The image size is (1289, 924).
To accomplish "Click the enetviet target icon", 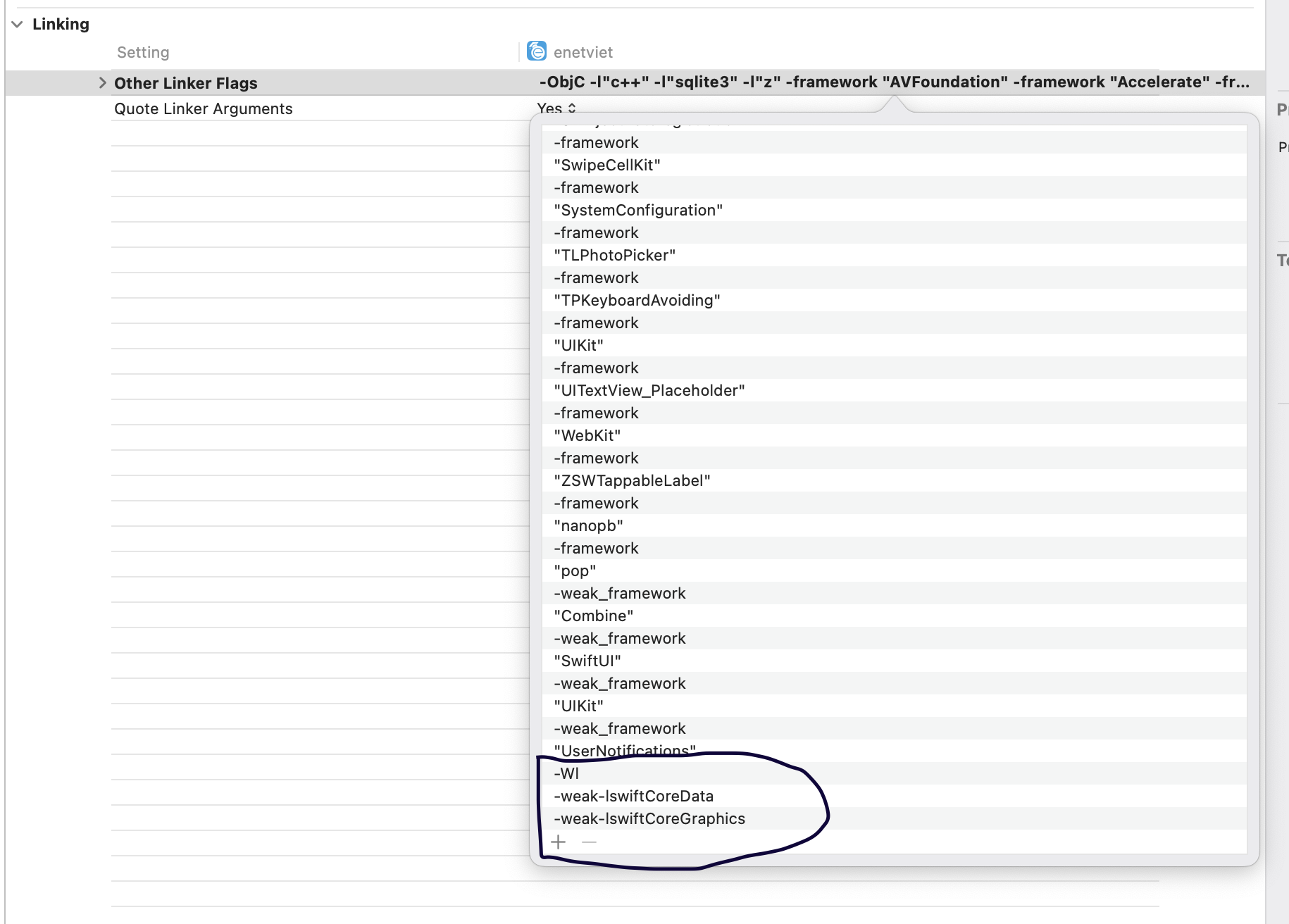I will 537,51.
